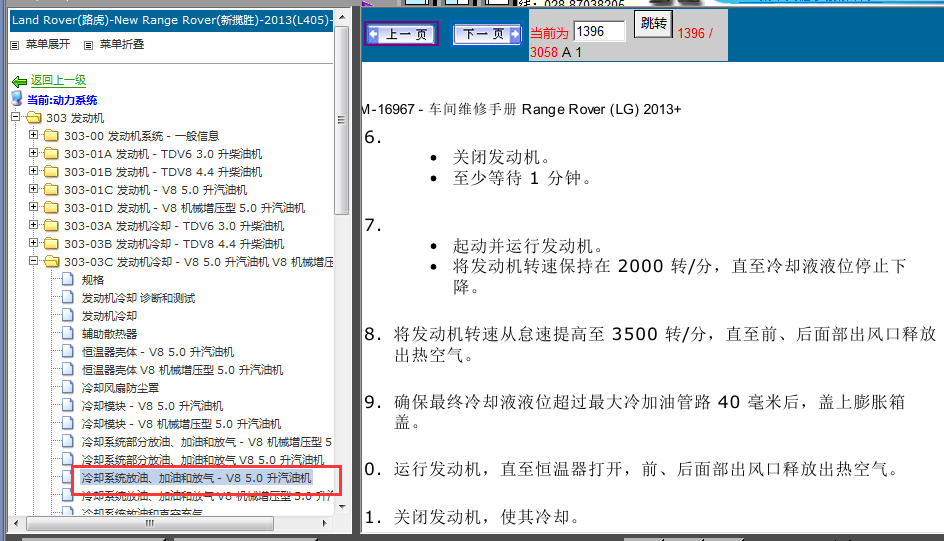Image resolution: width=944 pixels, height=541 pixels.
Task: Open 冷却系统部分放油、加油和放气 V8 5.0 升汽油机
Action: pos(203,460)
